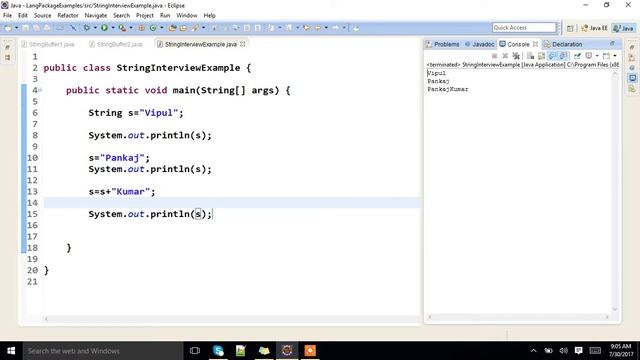
Task: Switch to the StringBuffer1.java editor tab
Action: [48, 44]
